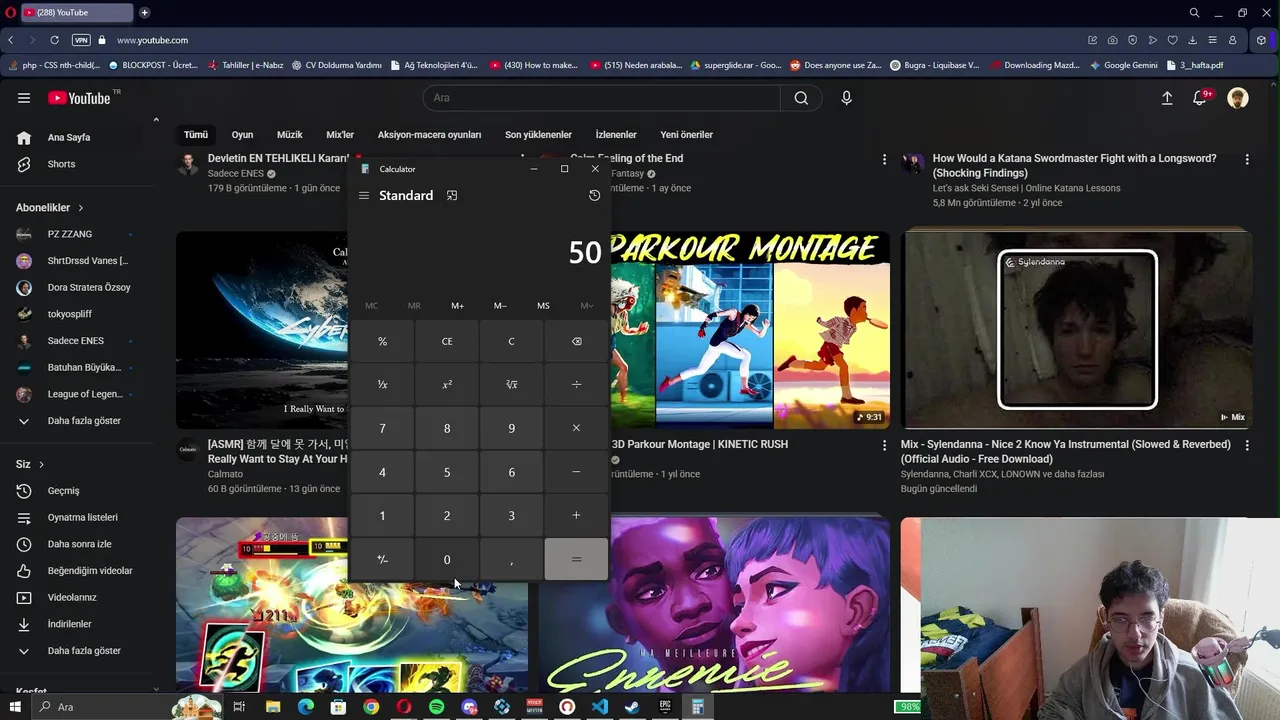Viewport: 1280px width, 720px height.
Task: Click the divide operator in Calculator
Action: tap(576, 385)
